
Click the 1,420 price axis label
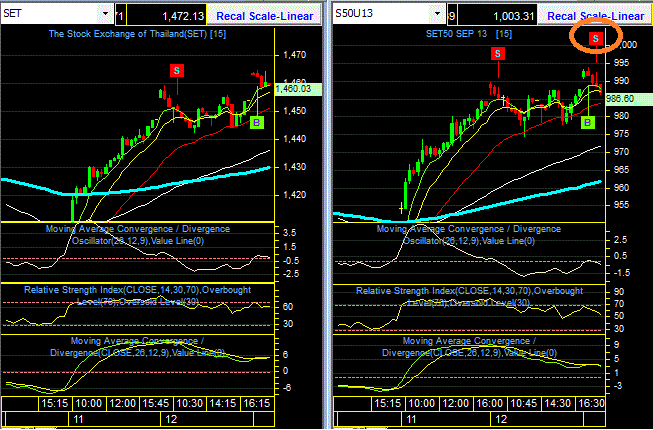(294, 195)
